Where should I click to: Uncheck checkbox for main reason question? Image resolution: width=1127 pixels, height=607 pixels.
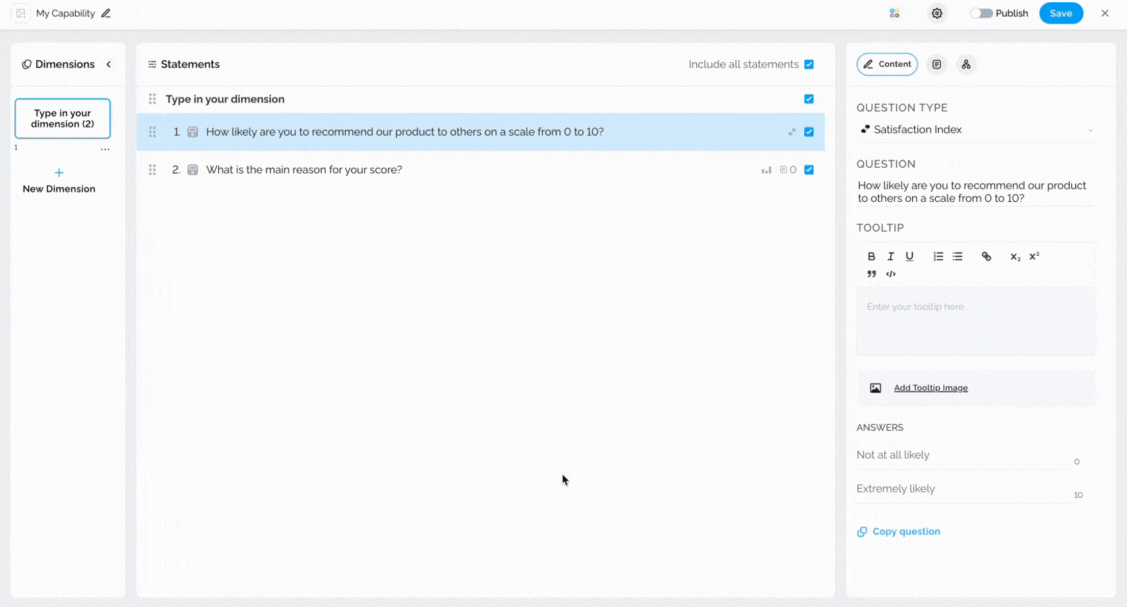pyautogui.click(x=809, y=170)
